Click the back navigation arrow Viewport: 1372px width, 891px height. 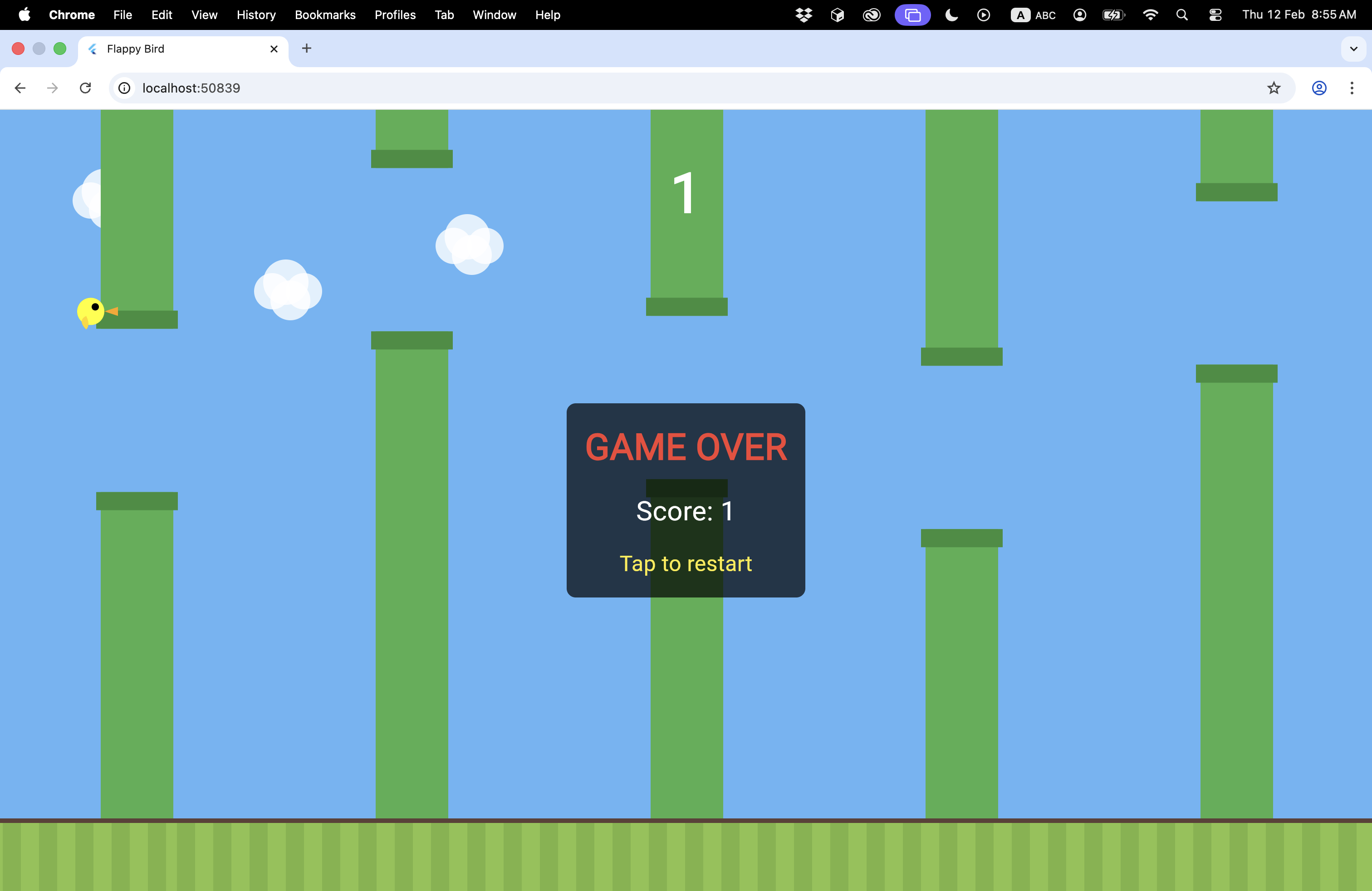point(20,88)
